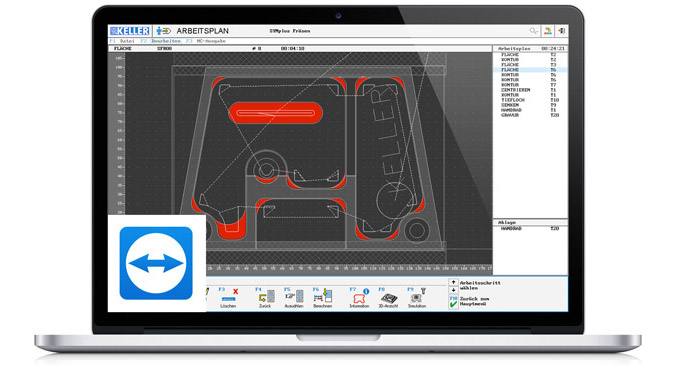Viewport: 680px width, 386px height.
Task: Click the KELLER logo
Action: pyautogui.click(x=130, y=31)
